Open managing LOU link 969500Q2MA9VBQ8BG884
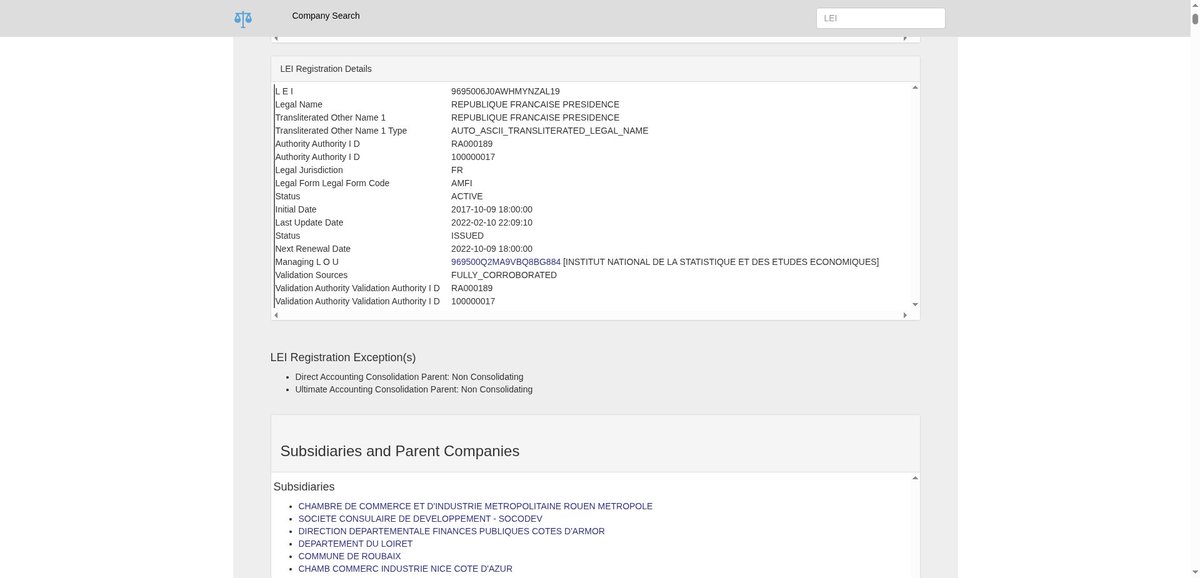This screenshot has width=1200, height=578. coord(506,262)
